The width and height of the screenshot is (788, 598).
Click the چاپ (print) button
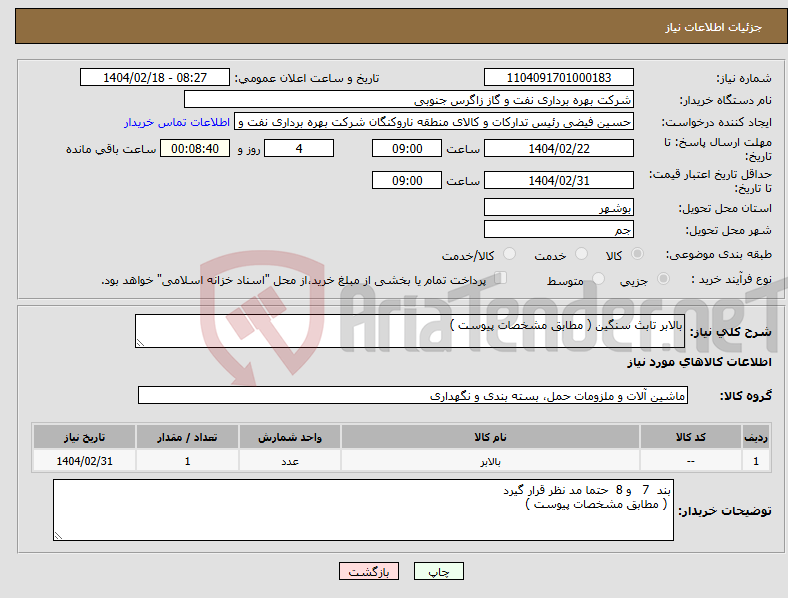438,571
